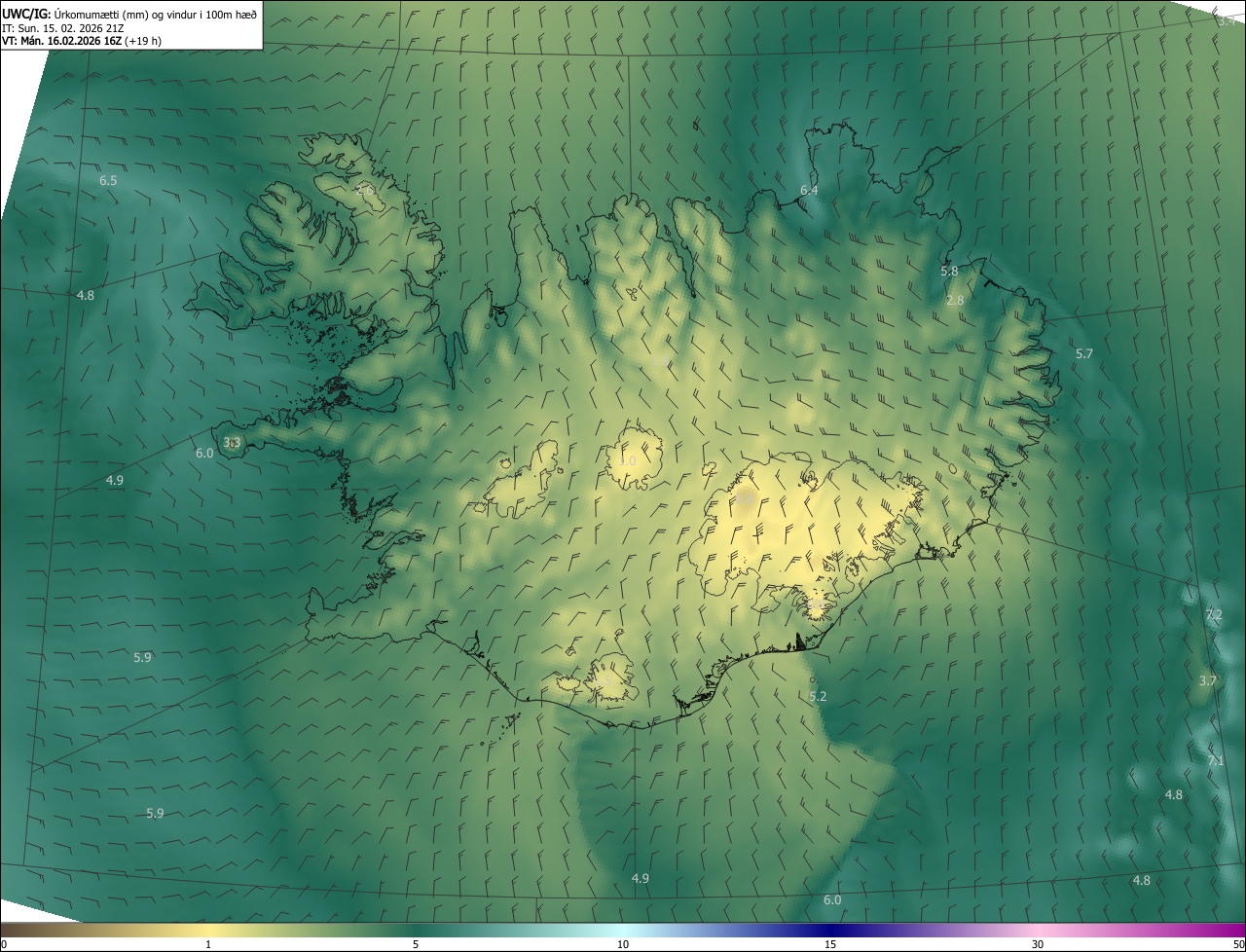Click the 5.8 value in northeast Iceland

coord(949,272)
